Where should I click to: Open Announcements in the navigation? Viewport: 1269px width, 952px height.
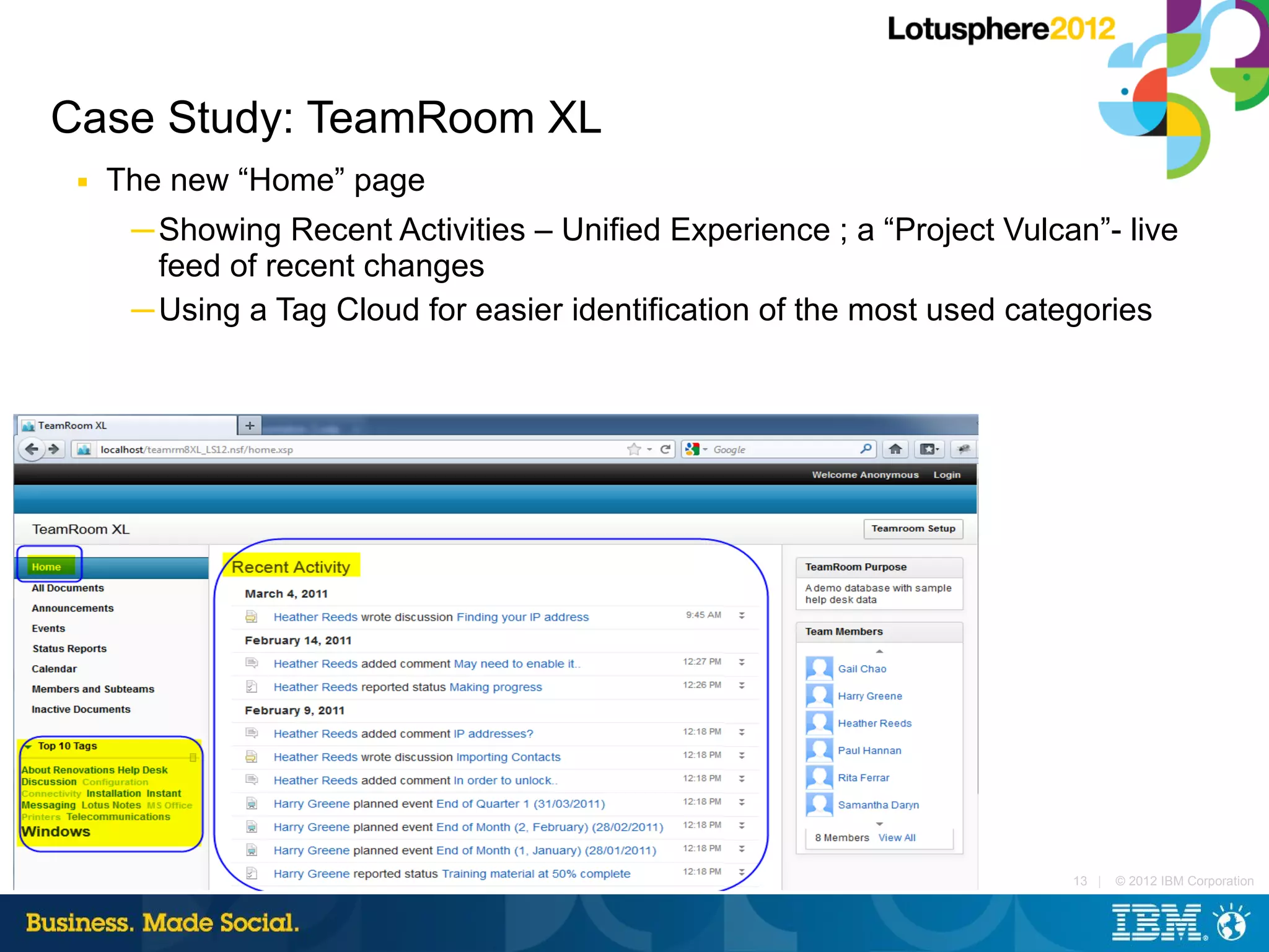(73, 608)
